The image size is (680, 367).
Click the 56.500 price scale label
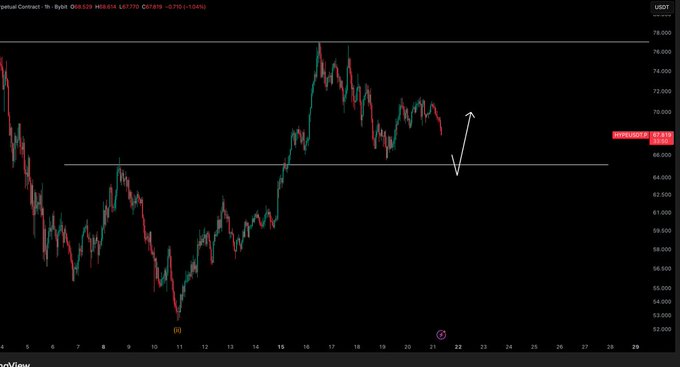pos(662,269)
